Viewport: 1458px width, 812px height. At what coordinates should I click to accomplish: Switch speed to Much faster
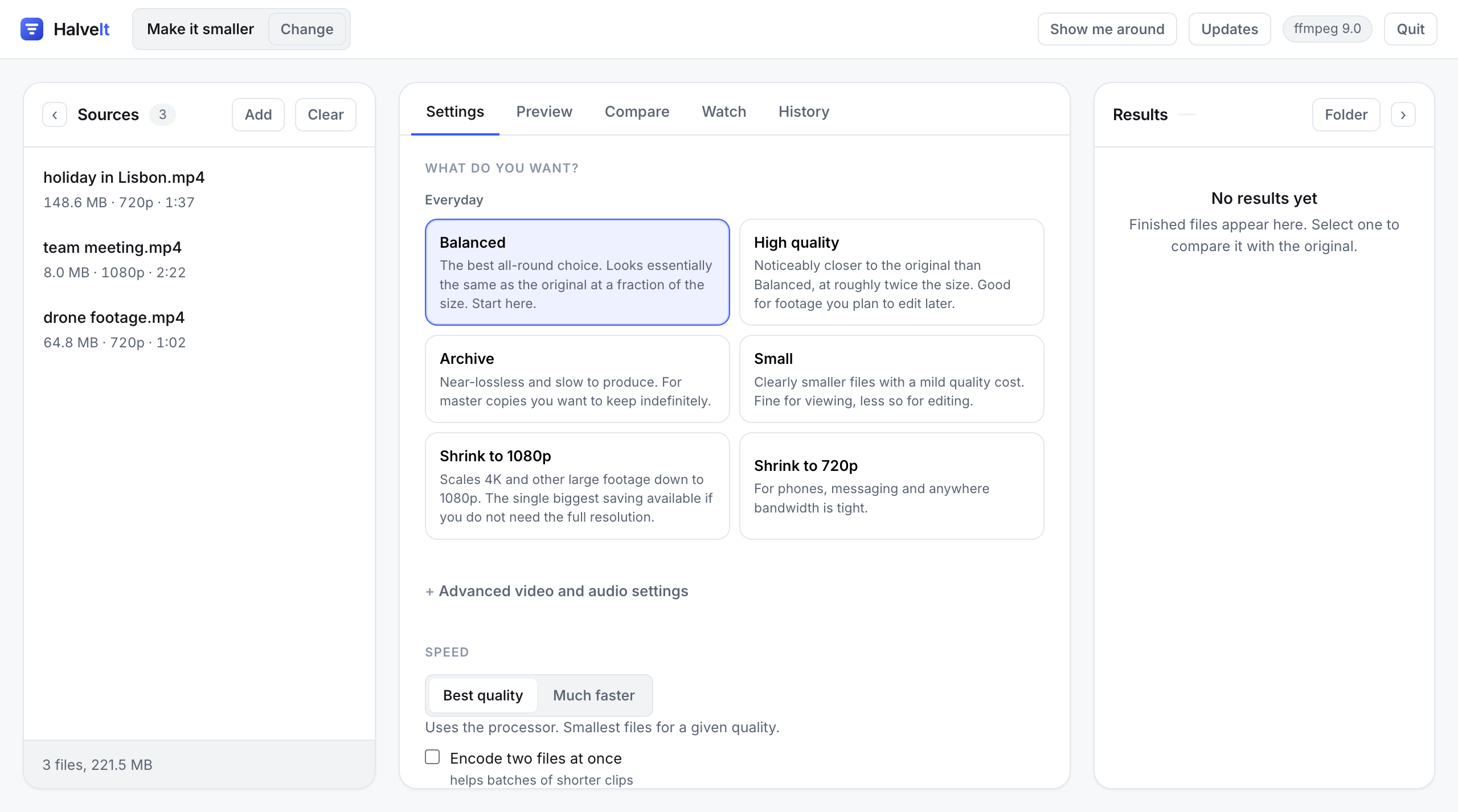tap(593, 695)
